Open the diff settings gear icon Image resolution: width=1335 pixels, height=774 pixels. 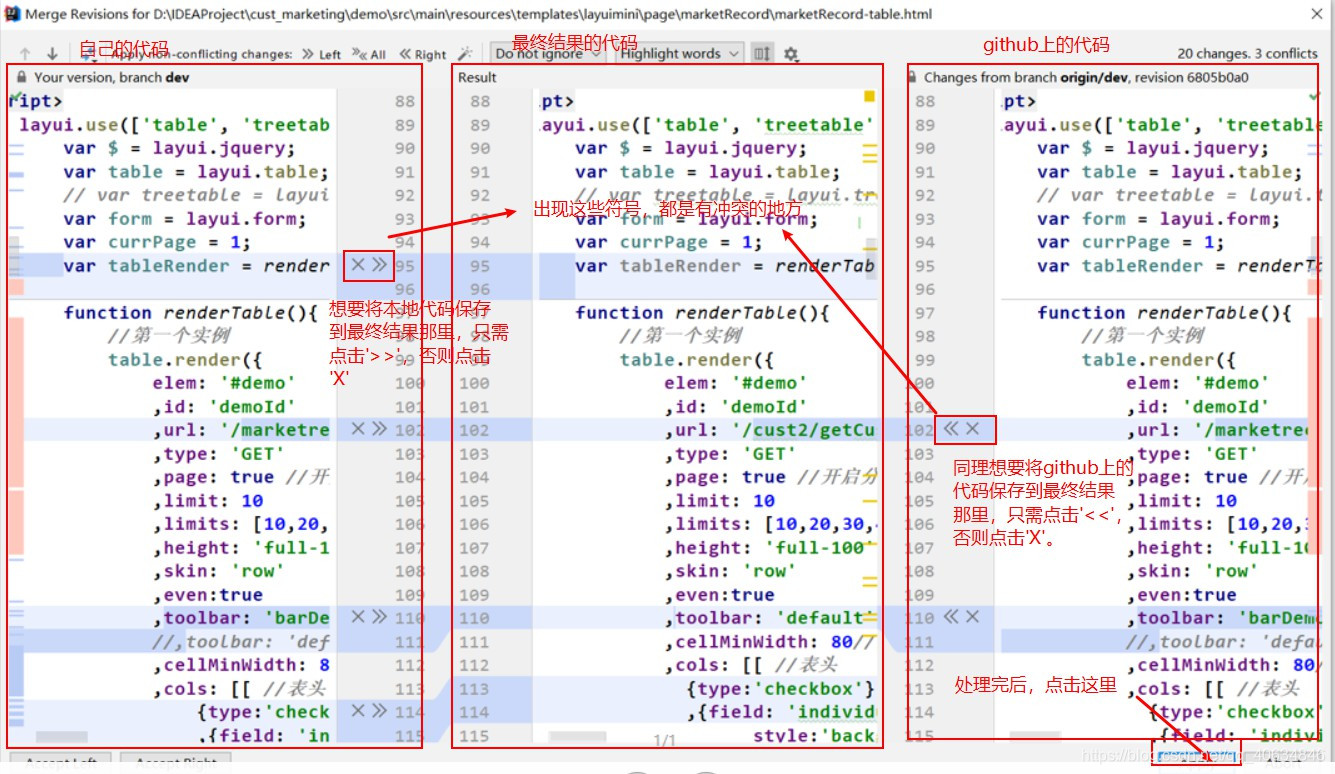[x=791, y=54]
